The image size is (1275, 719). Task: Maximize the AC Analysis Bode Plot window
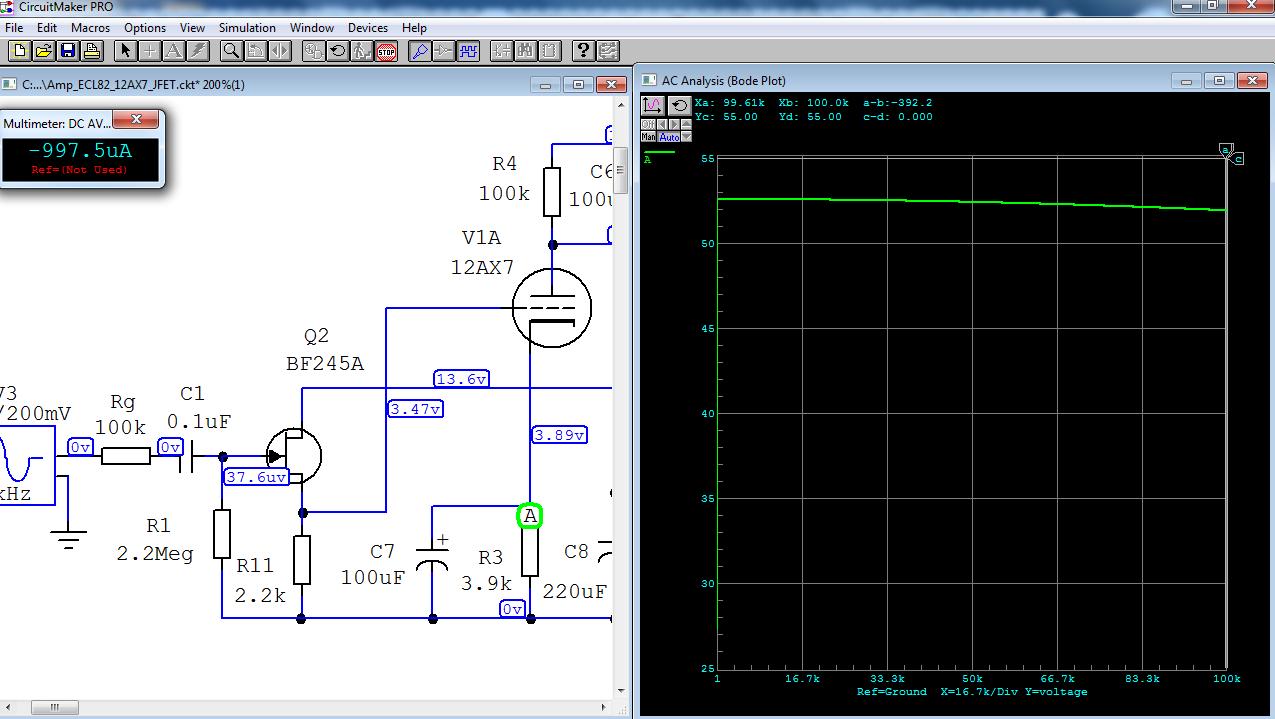click(x=1218, y=81)
